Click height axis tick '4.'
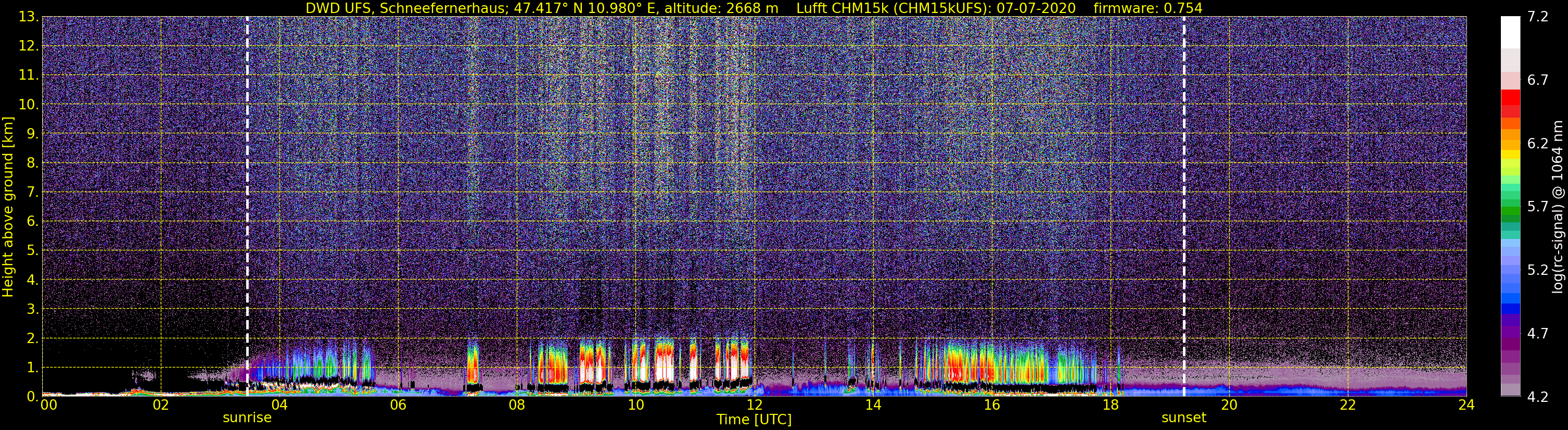1568x430 pixels. [x=33, y=280]
